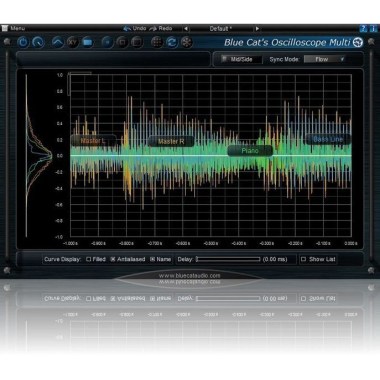
Task: Enable the Filled curve display checkbox
Action: (x=89, y=259)
